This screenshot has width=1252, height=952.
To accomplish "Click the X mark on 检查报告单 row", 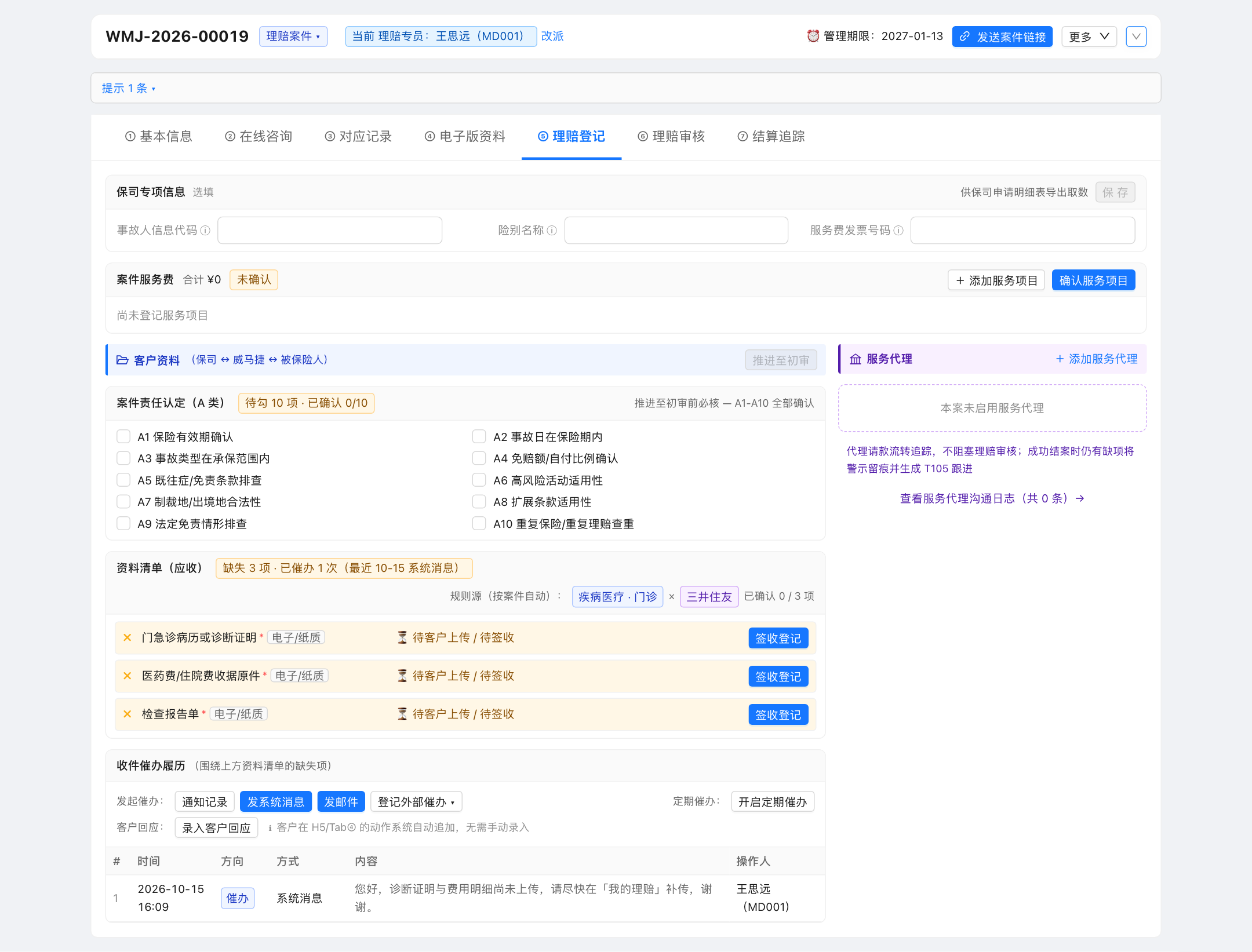I will point(128,714).
